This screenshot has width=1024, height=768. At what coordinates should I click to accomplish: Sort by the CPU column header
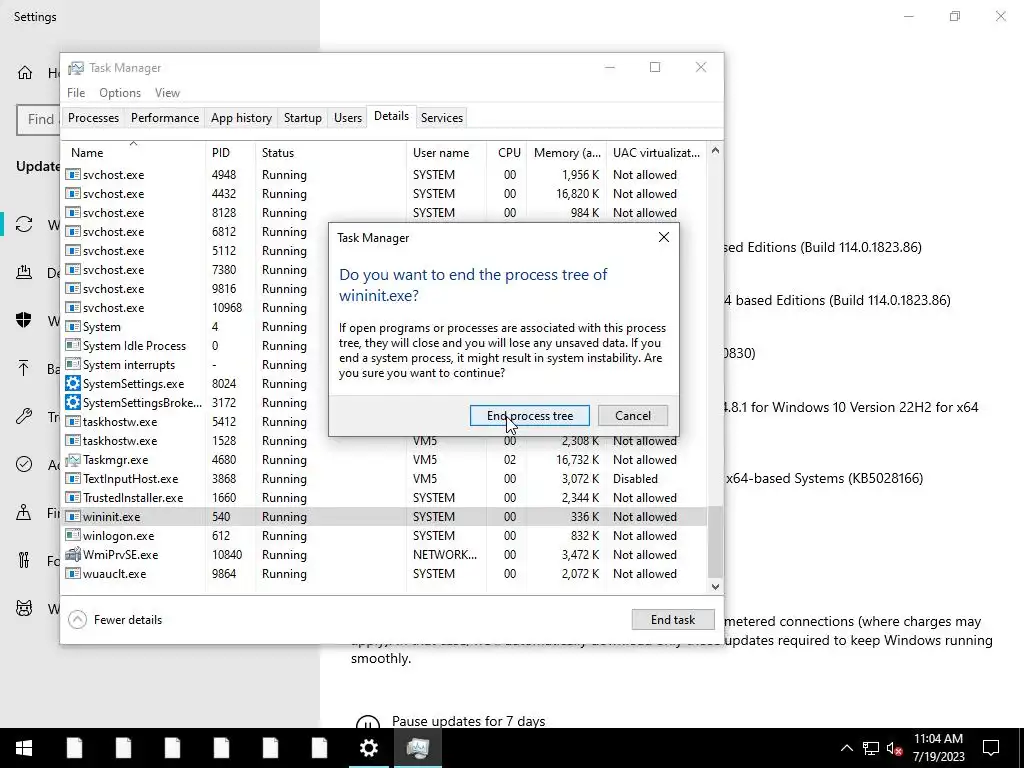507,152
